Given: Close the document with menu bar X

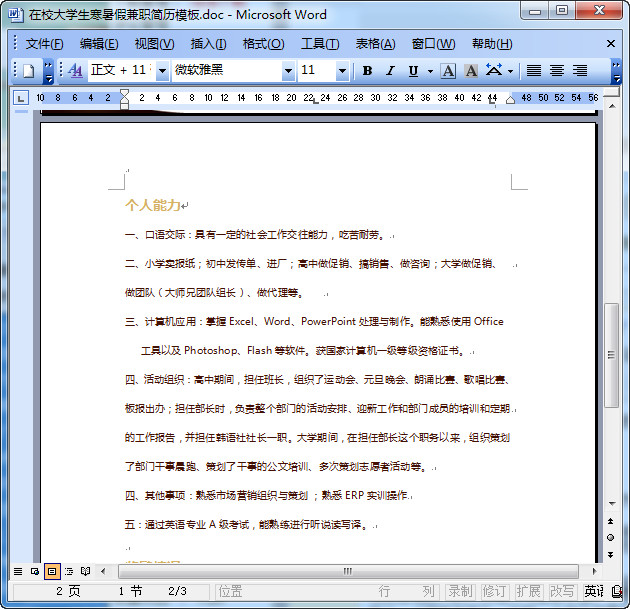Looking at the screenshot, I should point(611,44).
